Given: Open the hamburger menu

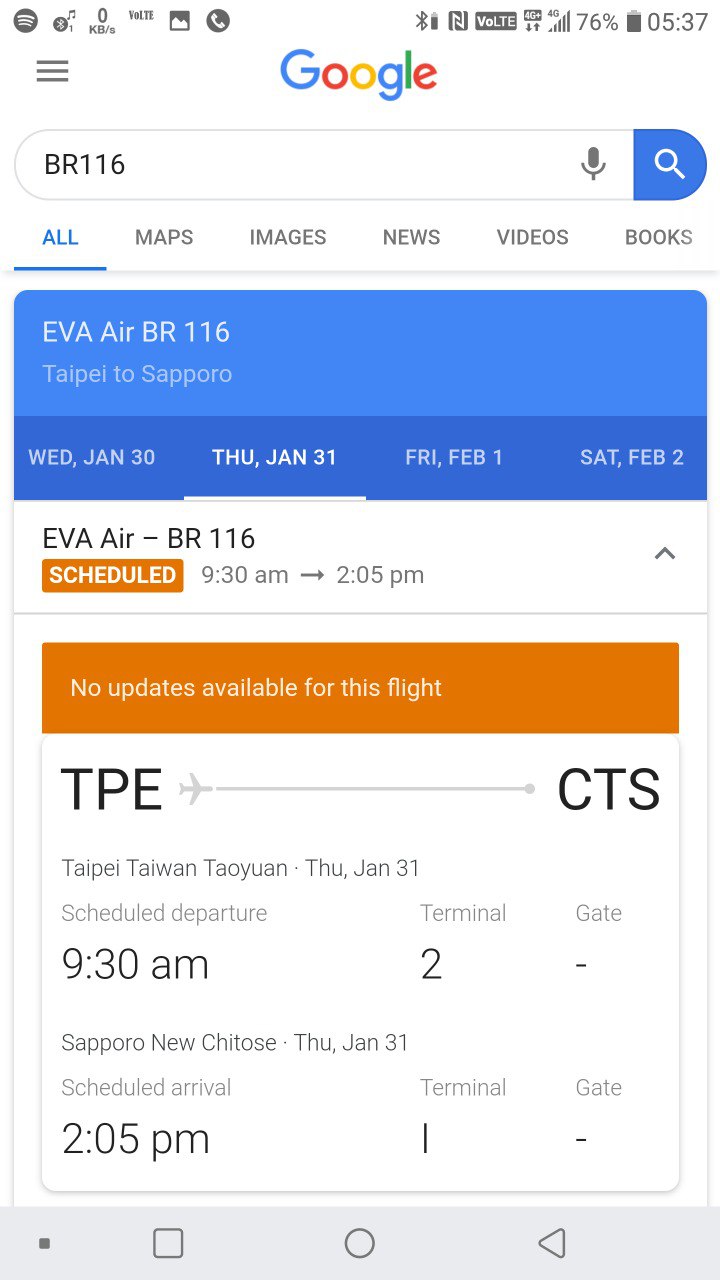Looking at the screenshot, I should click(52, 72).
